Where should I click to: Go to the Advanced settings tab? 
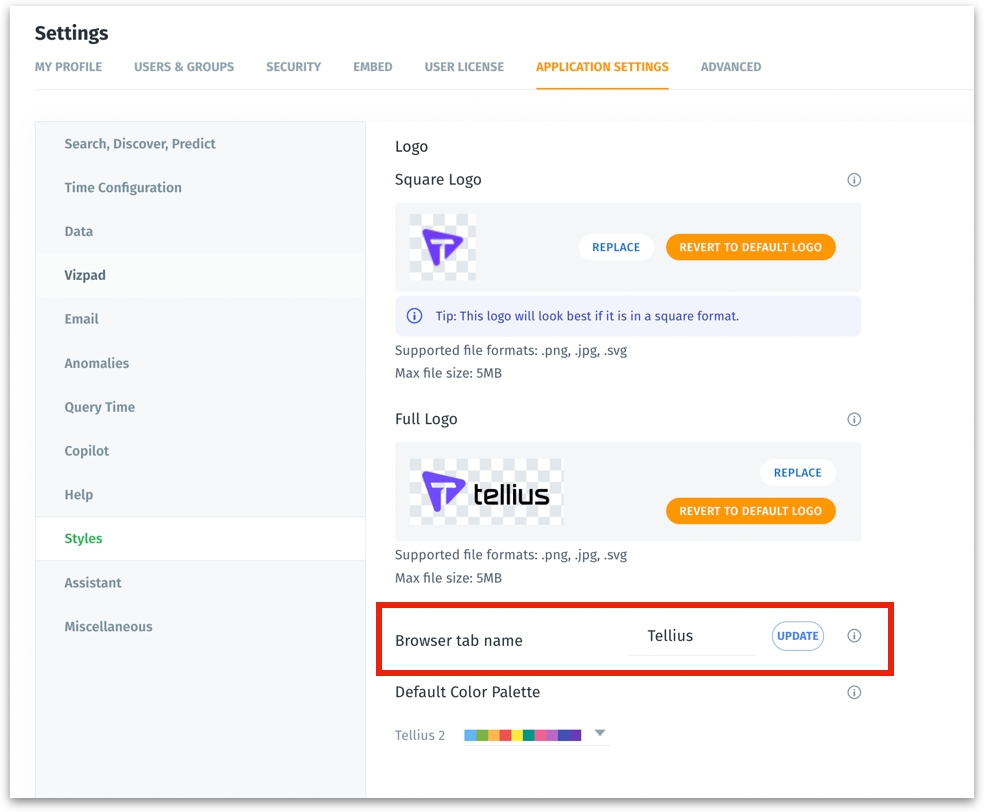(x=730, y=67)
